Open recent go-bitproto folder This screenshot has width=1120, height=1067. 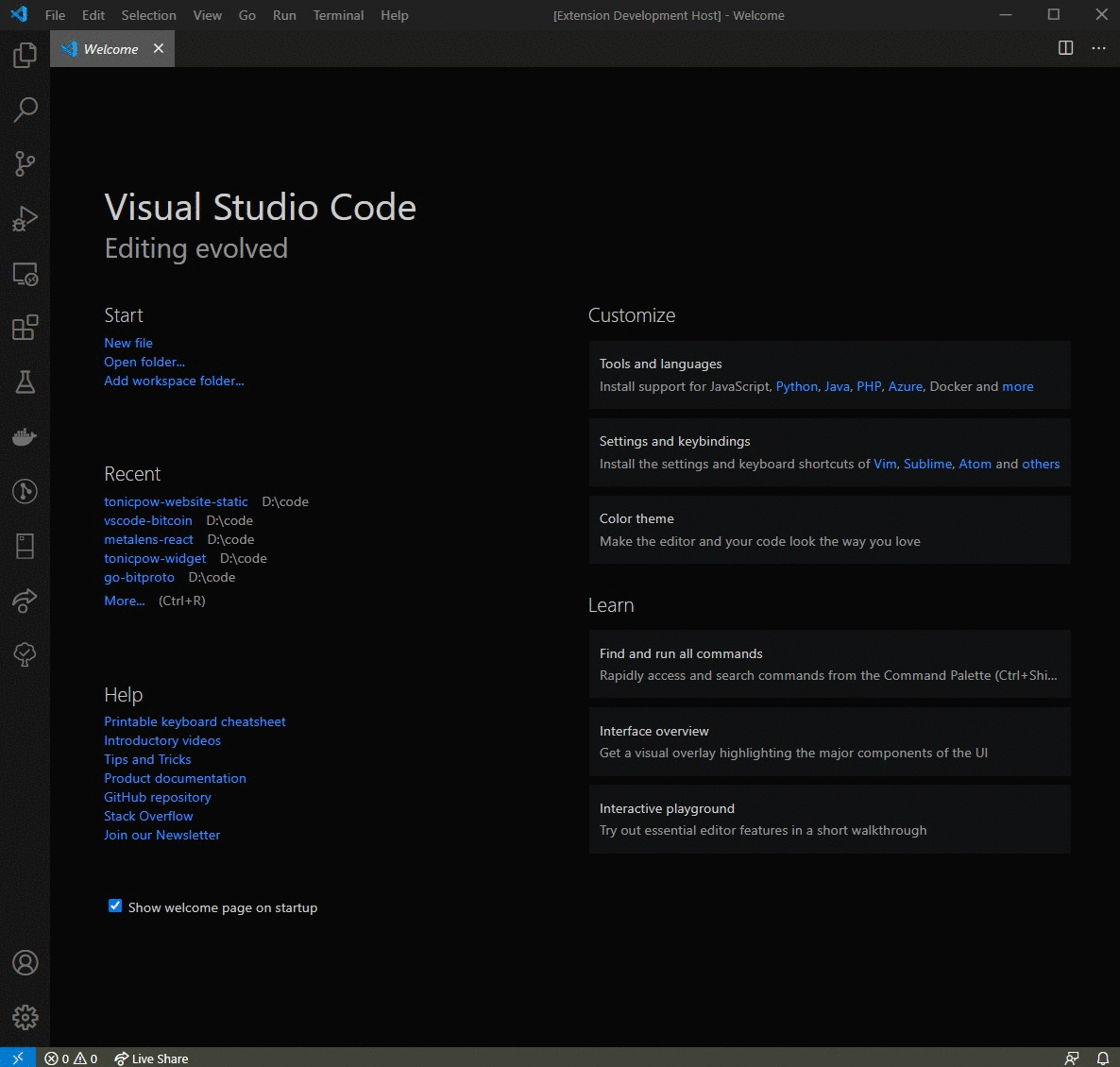(139, 577)
